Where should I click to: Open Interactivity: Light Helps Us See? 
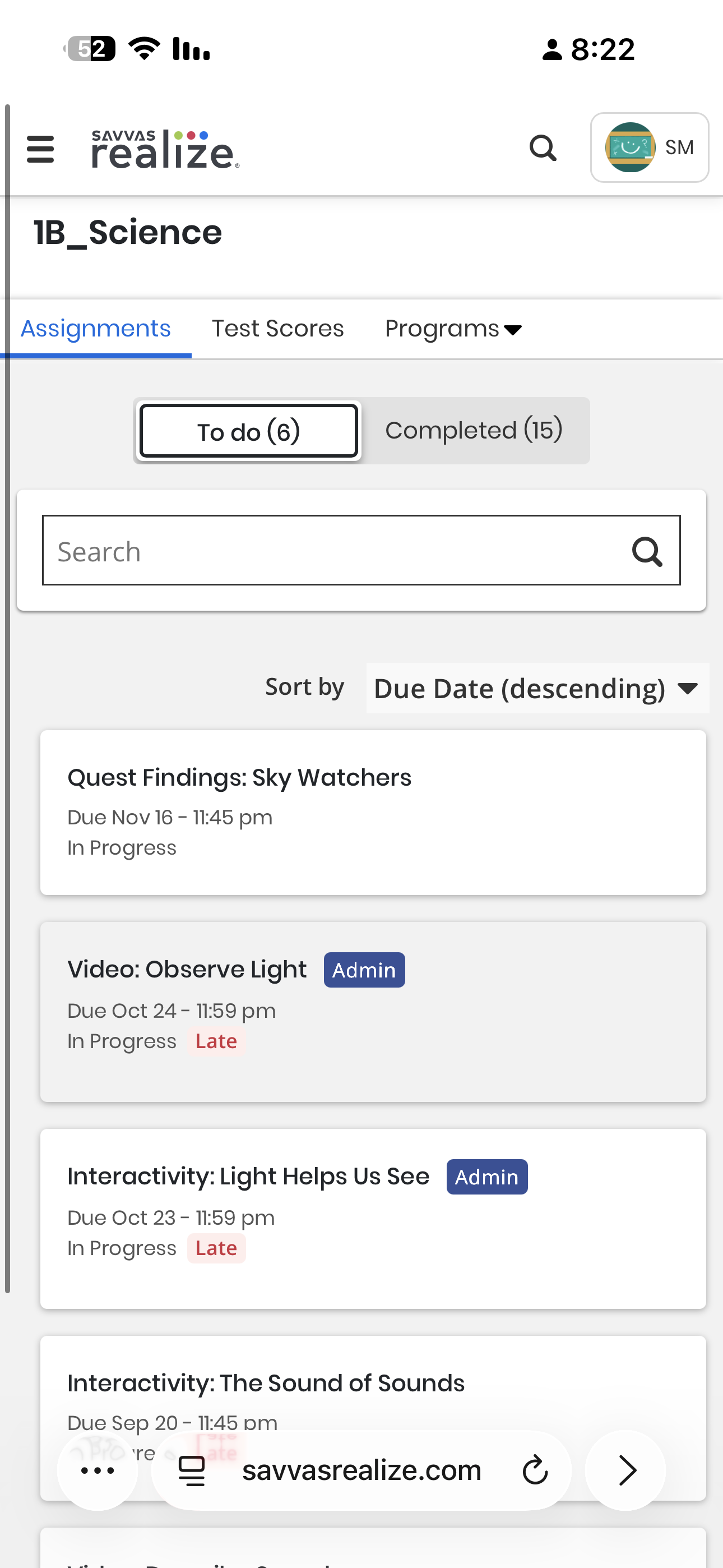(x=248, y=1177)
